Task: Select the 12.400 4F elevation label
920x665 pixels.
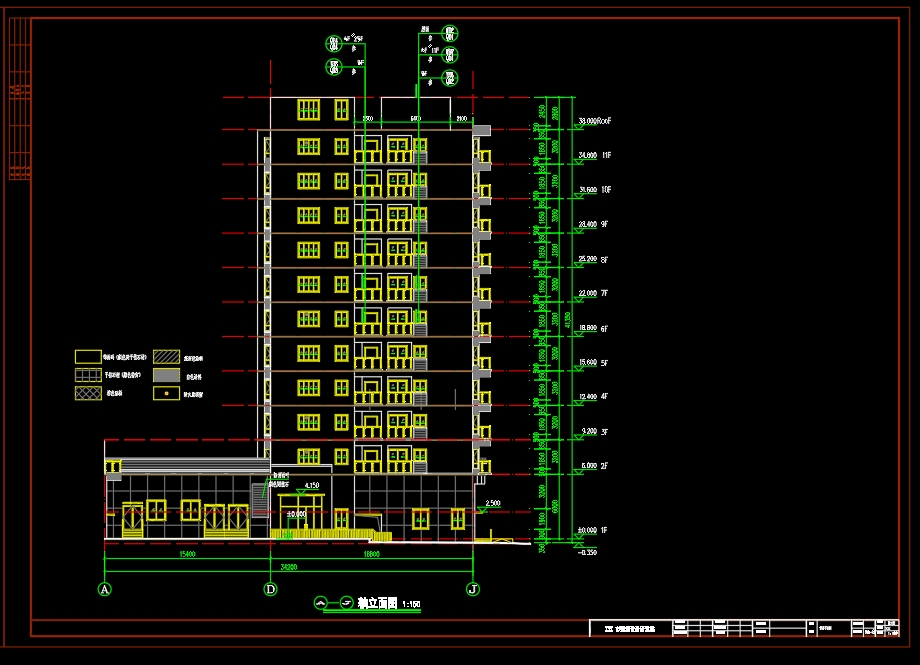Action: tap(593, 396)
